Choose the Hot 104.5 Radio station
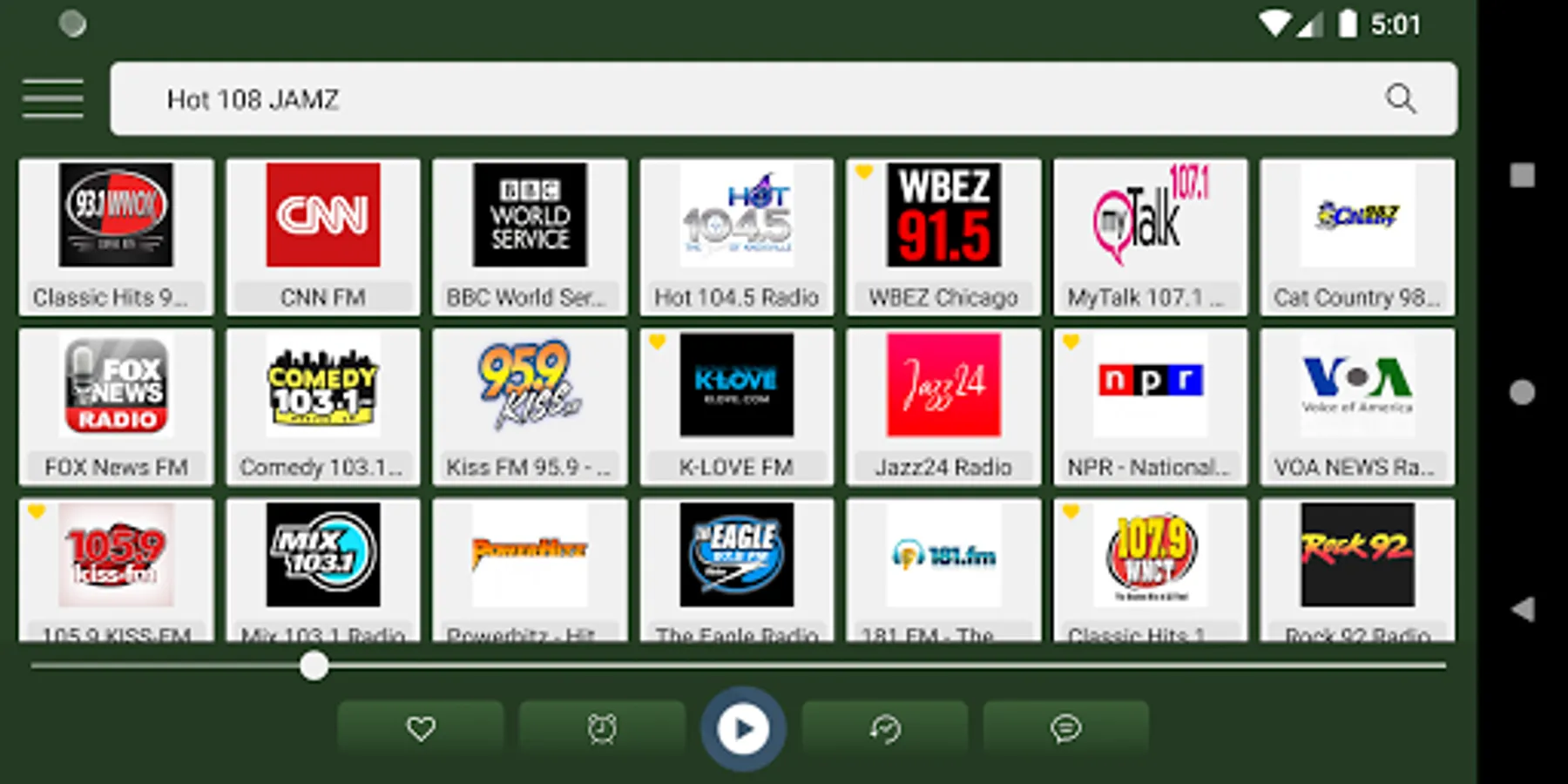The height and width of the screenshot is (784, 1568). (x=737, y=236)
